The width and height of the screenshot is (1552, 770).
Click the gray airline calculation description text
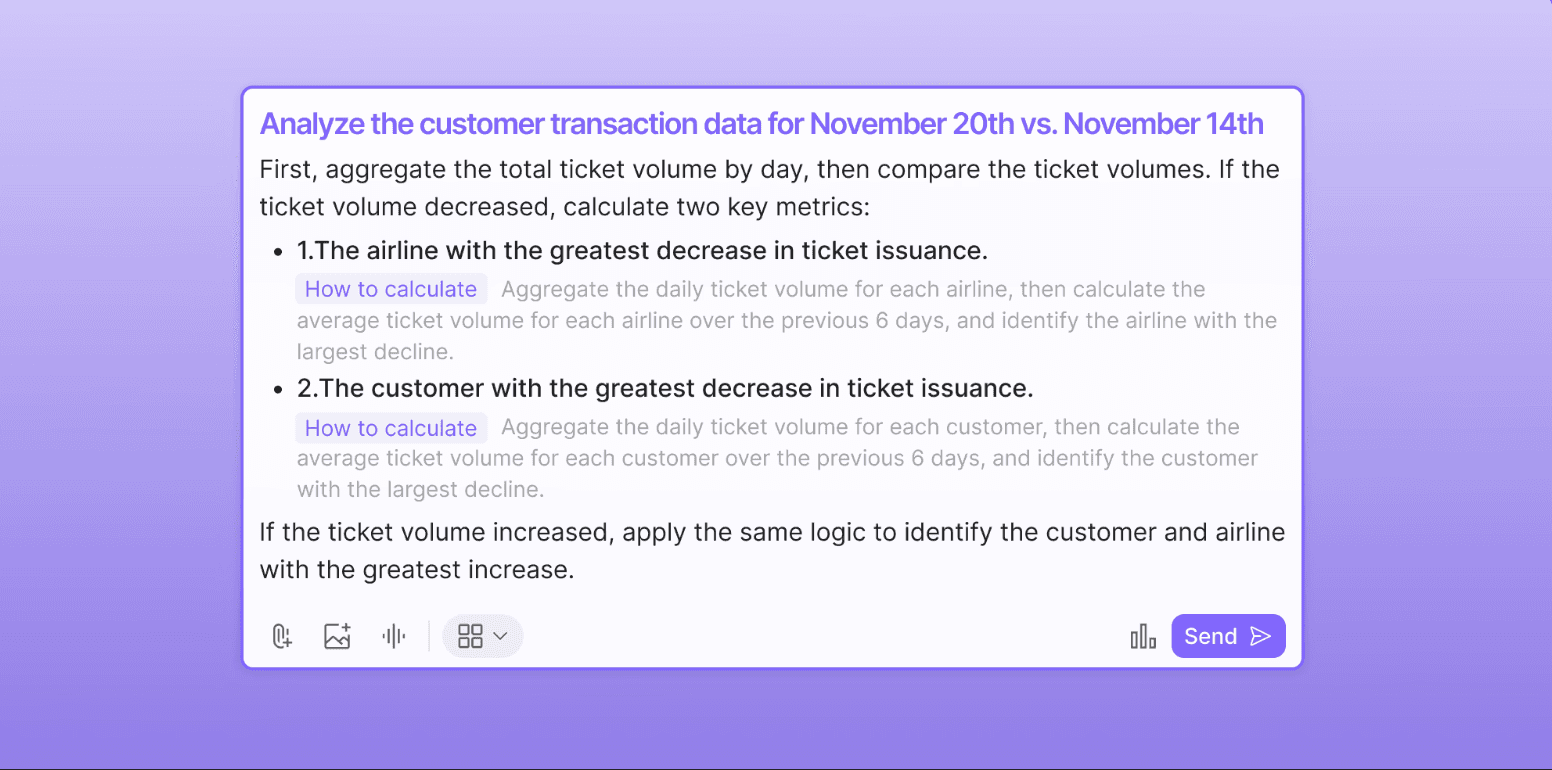787,321
